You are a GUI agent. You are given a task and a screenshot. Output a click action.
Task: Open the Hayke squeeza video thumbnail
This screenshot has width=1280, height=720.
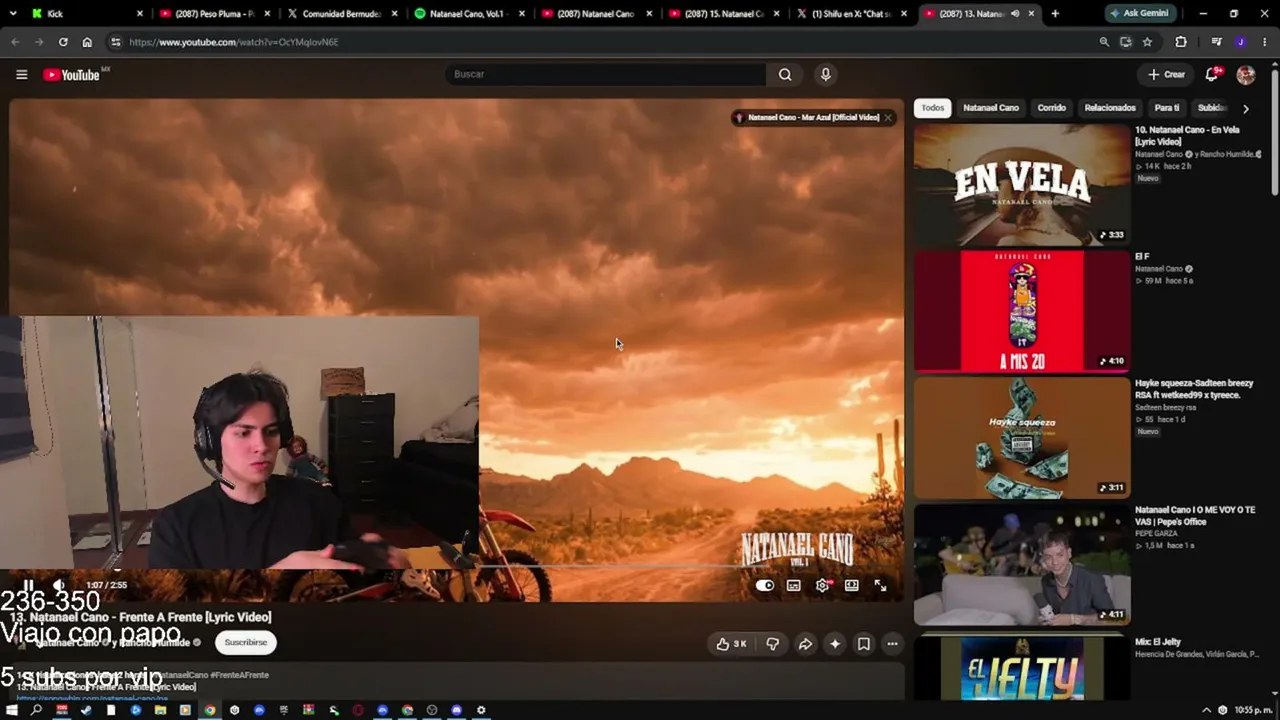click(x=1022, y=437)
